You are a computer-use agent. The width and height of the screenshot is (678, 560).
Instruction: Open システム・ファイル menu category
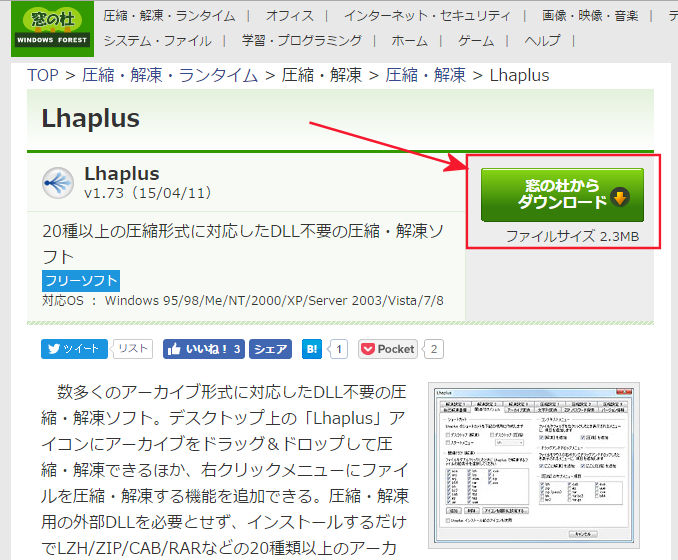157,41
